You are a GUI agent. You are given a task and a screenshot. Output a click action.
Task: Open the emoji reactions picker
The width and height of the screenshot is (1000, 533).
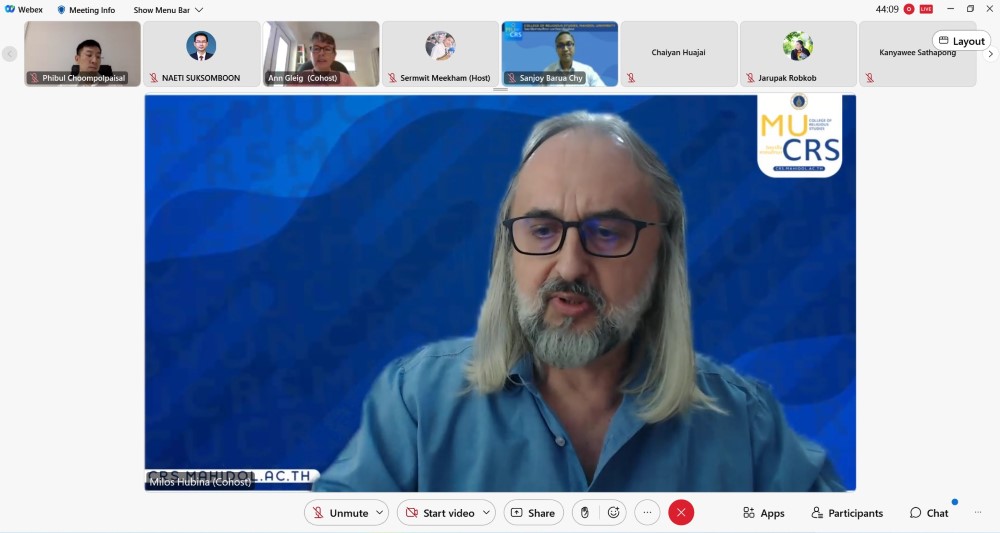[x=613, y=513]
